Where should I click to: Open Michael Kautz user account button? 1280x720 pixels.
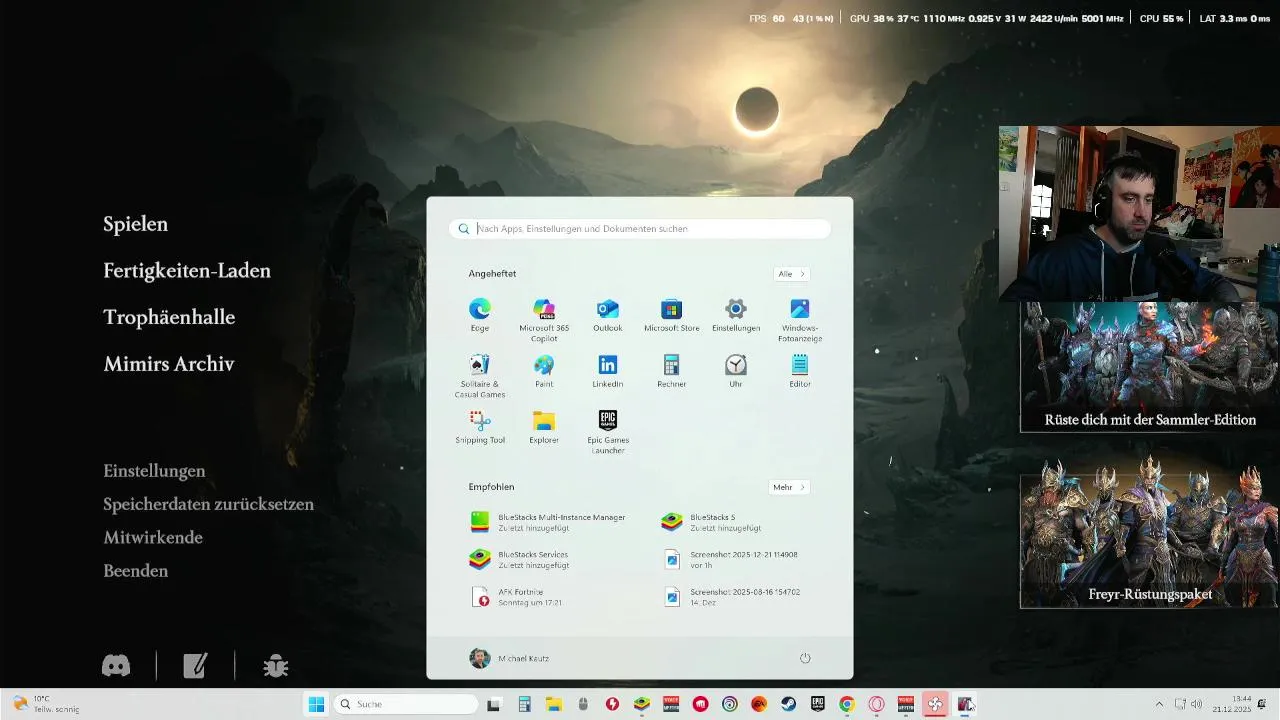[x=509, y=658]
